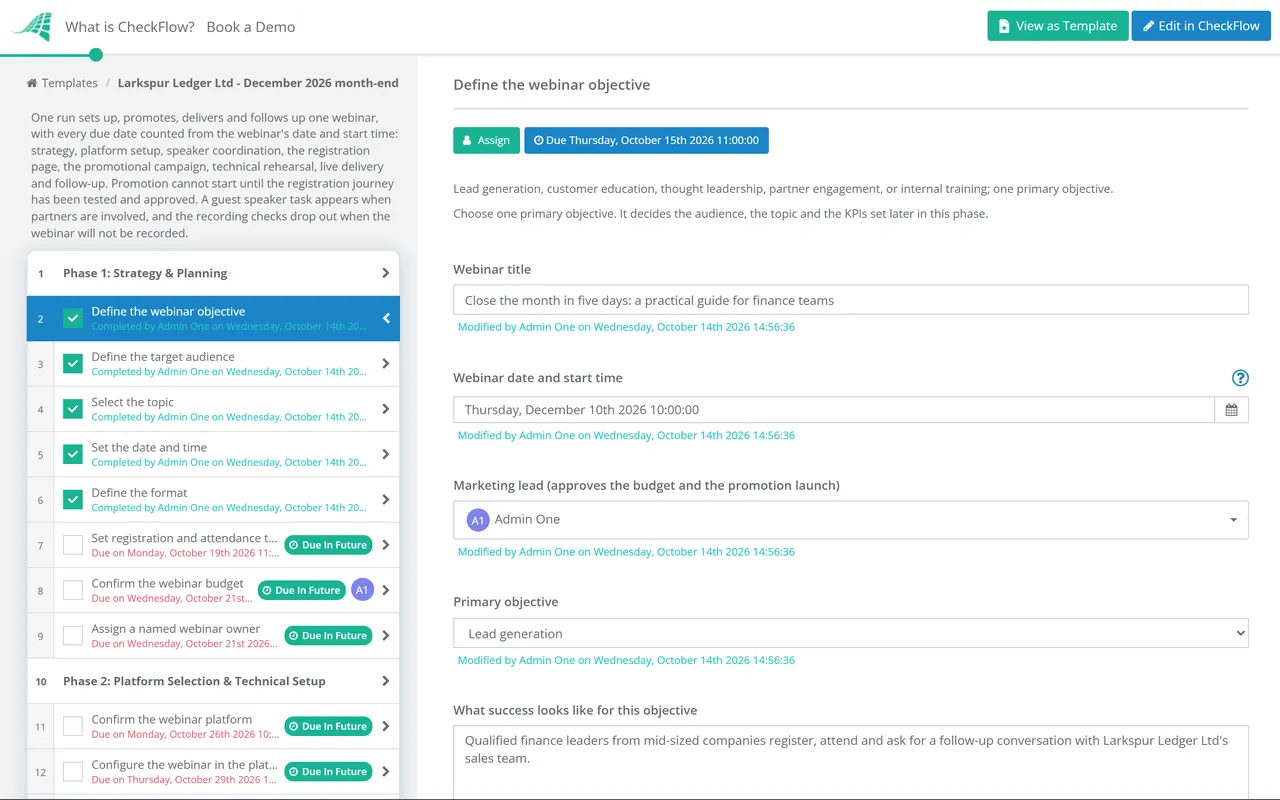Toggle Set the date and time checkbox
The image size is (1280, 800).
73,454
